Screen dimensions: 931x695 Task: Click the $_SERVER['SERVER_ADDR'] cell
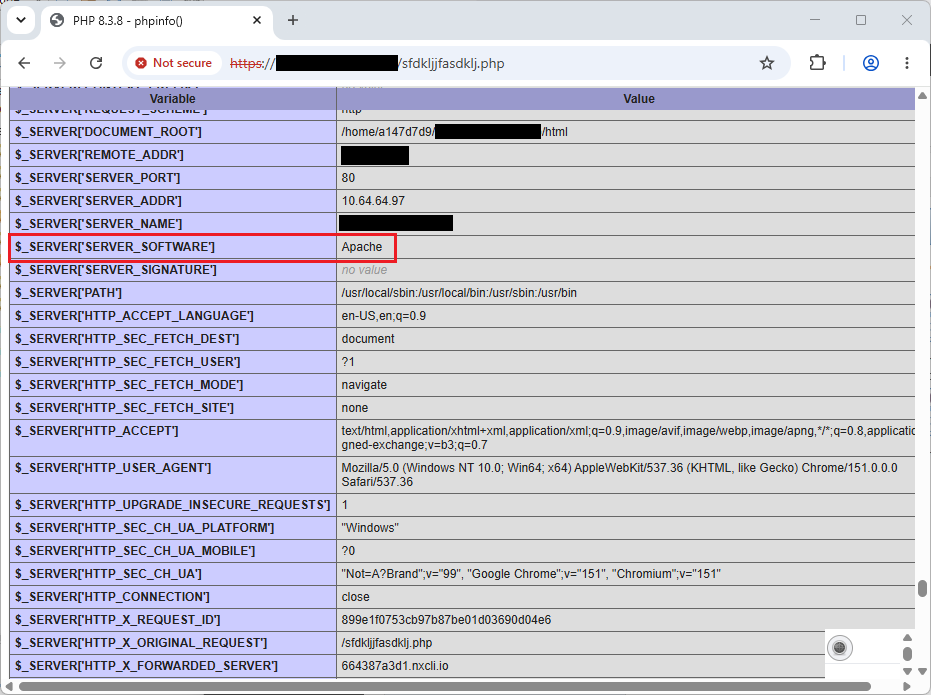tap(173, 201)
